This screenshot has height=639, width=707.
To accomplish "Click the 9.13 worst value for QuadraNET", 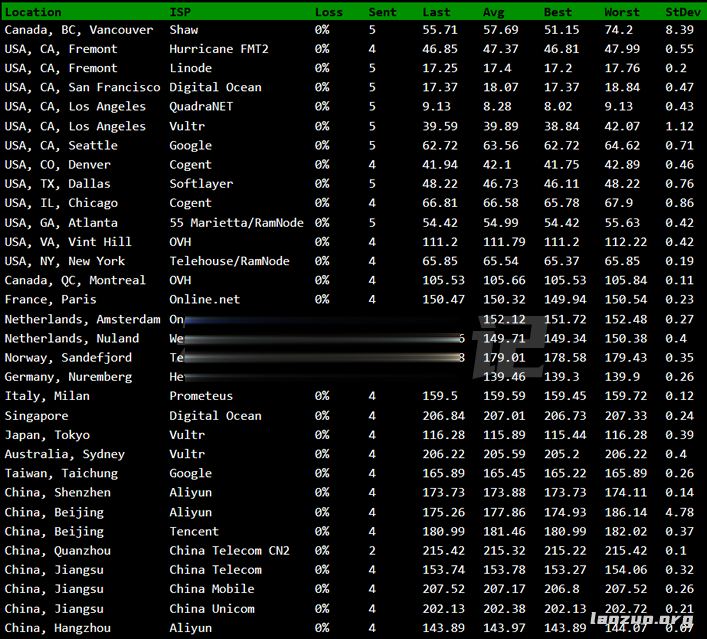I will [x=619, y=106].
